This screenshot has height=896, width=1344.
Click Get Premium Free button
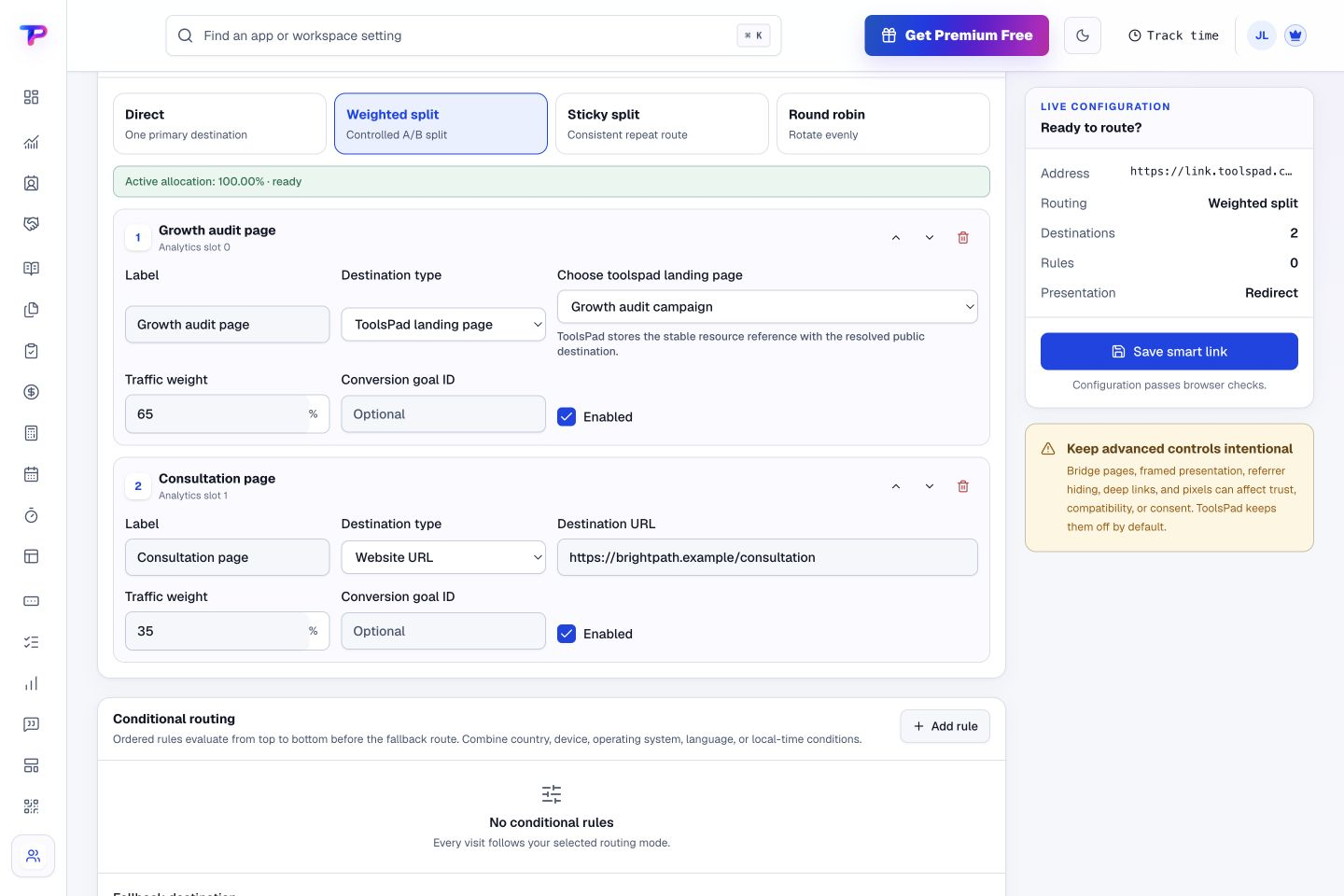[957, 35]
